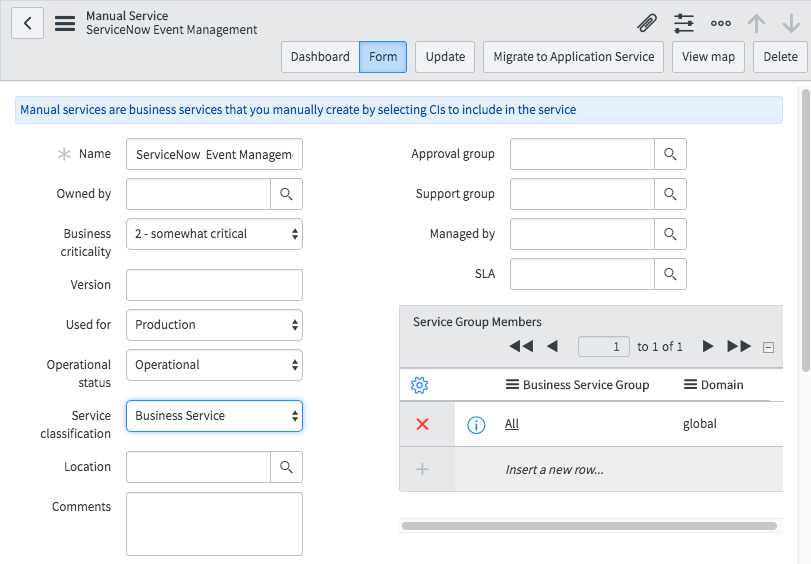Collapse the Service Group Members list
Image resolution: width=811 pixels, height=564 pixels.
(x=769, y=347)
